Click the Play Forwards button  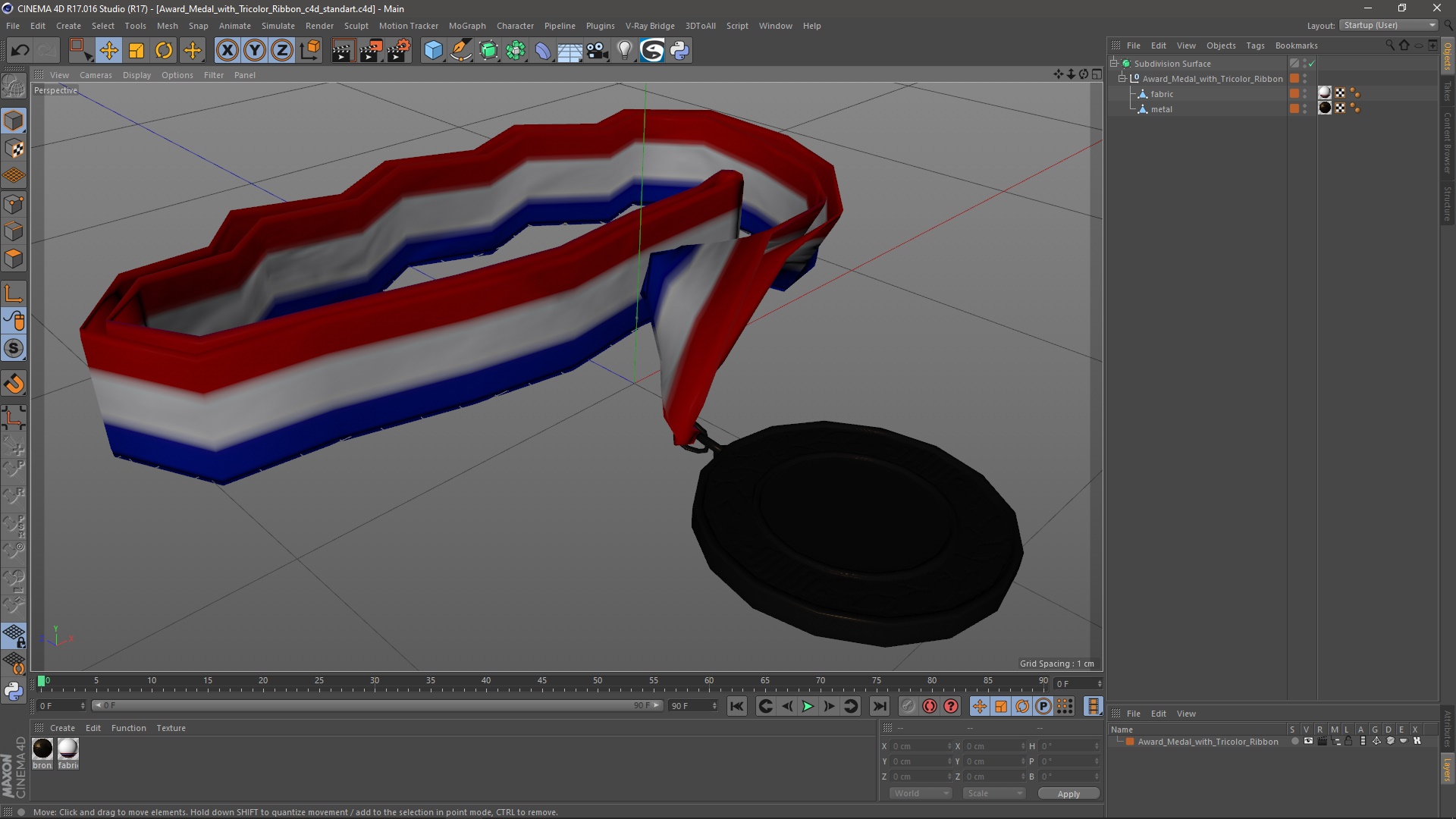808,707
